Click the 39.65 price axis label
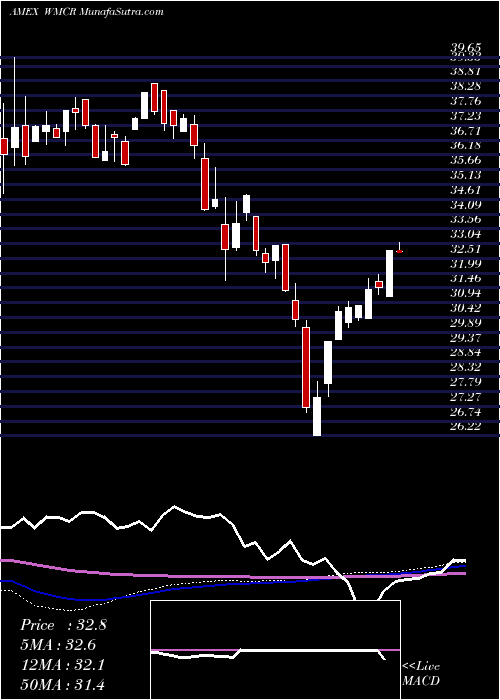Image resolution: width=500 pixels, height=700 pixels. click(465, 48)
